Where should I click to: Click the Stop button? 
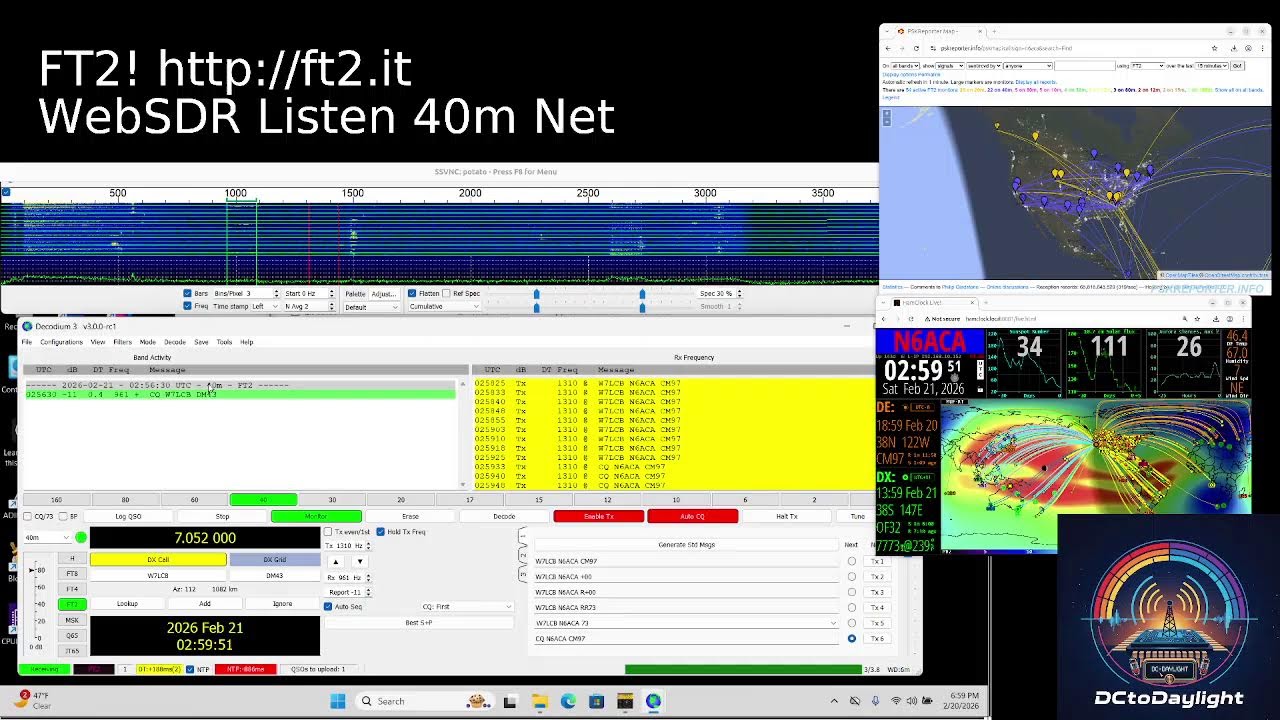tap(222, 516)
